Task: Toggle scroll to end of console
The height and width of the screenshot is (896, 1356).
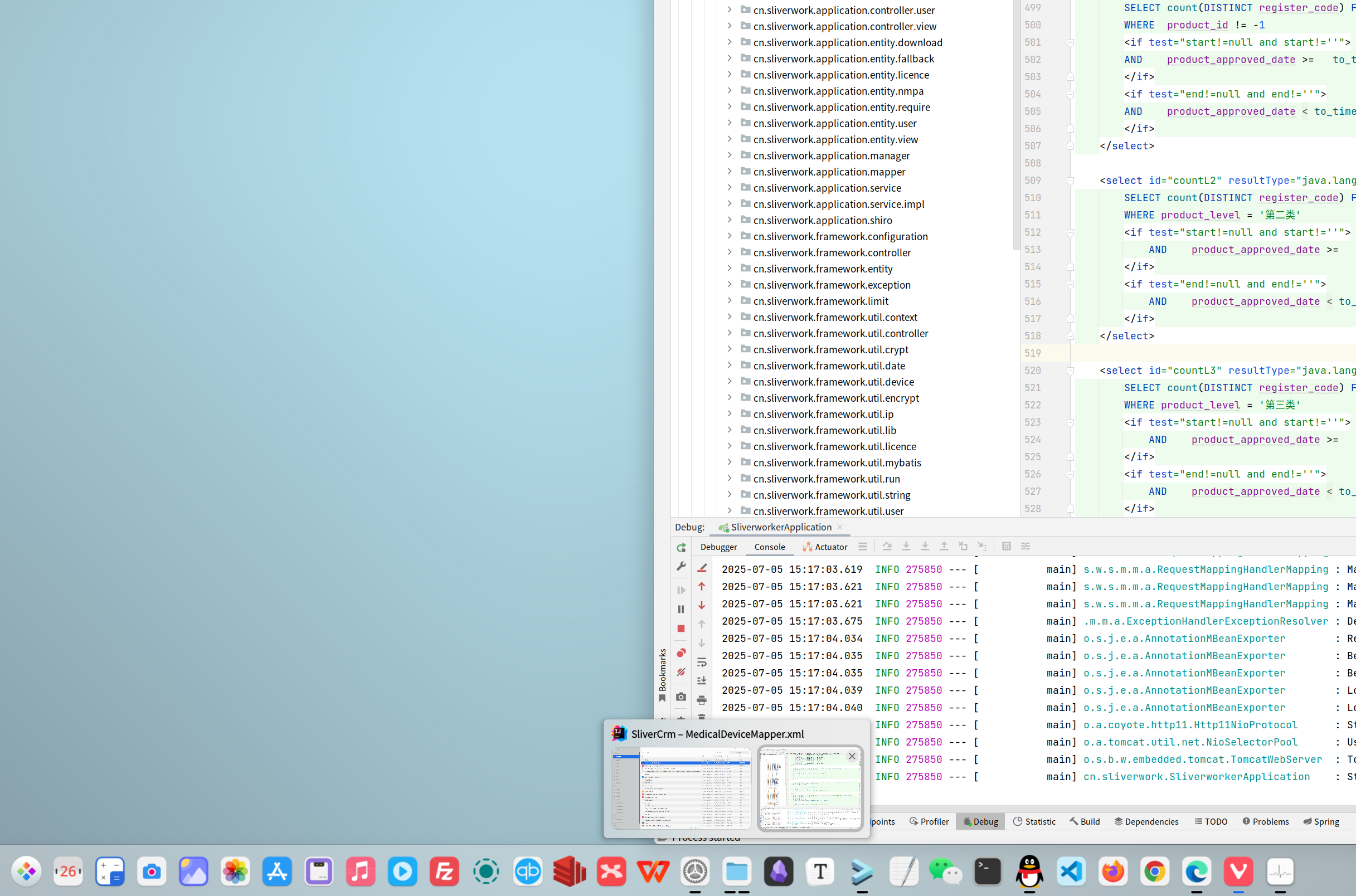Action: [702, 680]
